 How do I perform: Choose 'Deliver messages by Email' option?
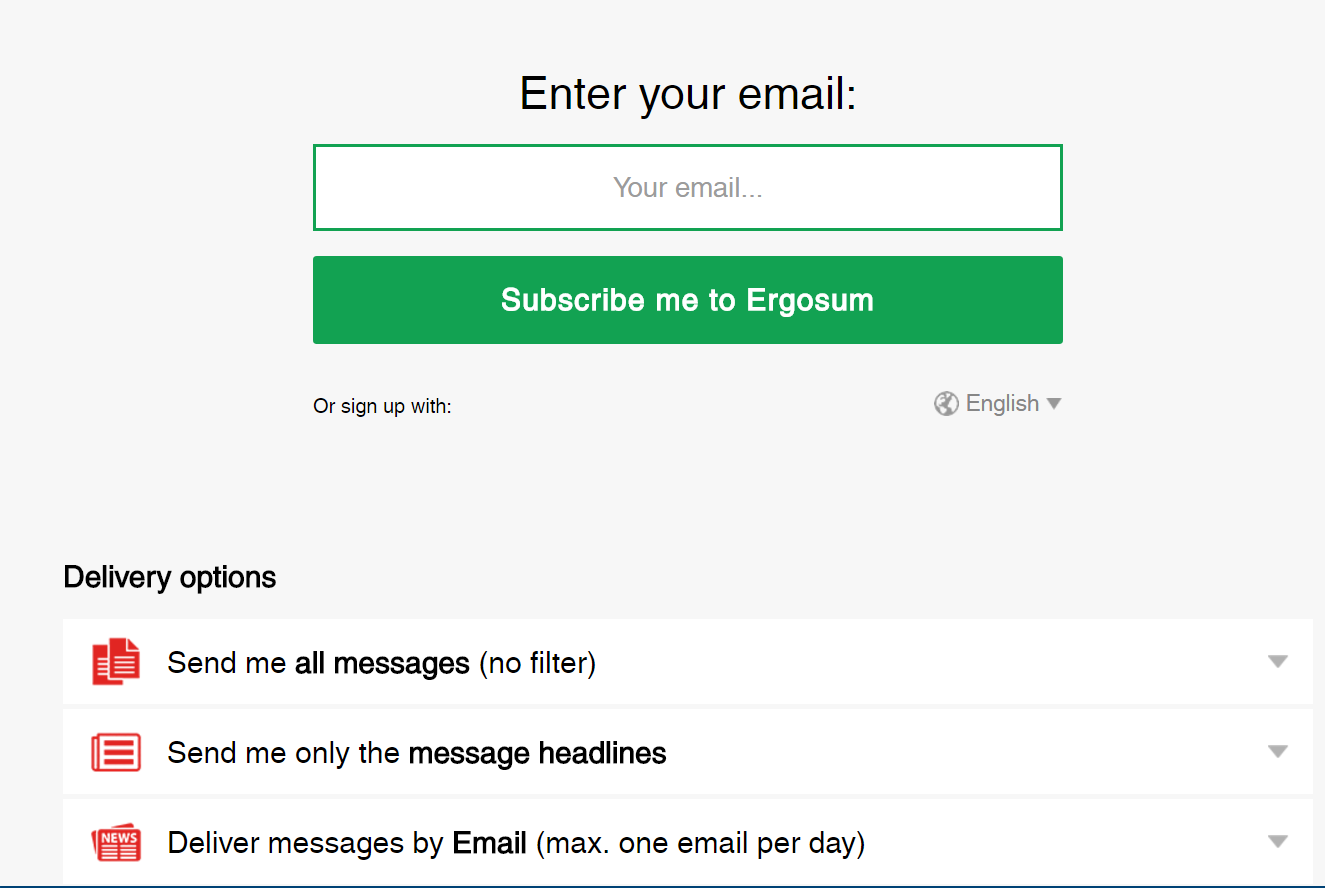688,842
